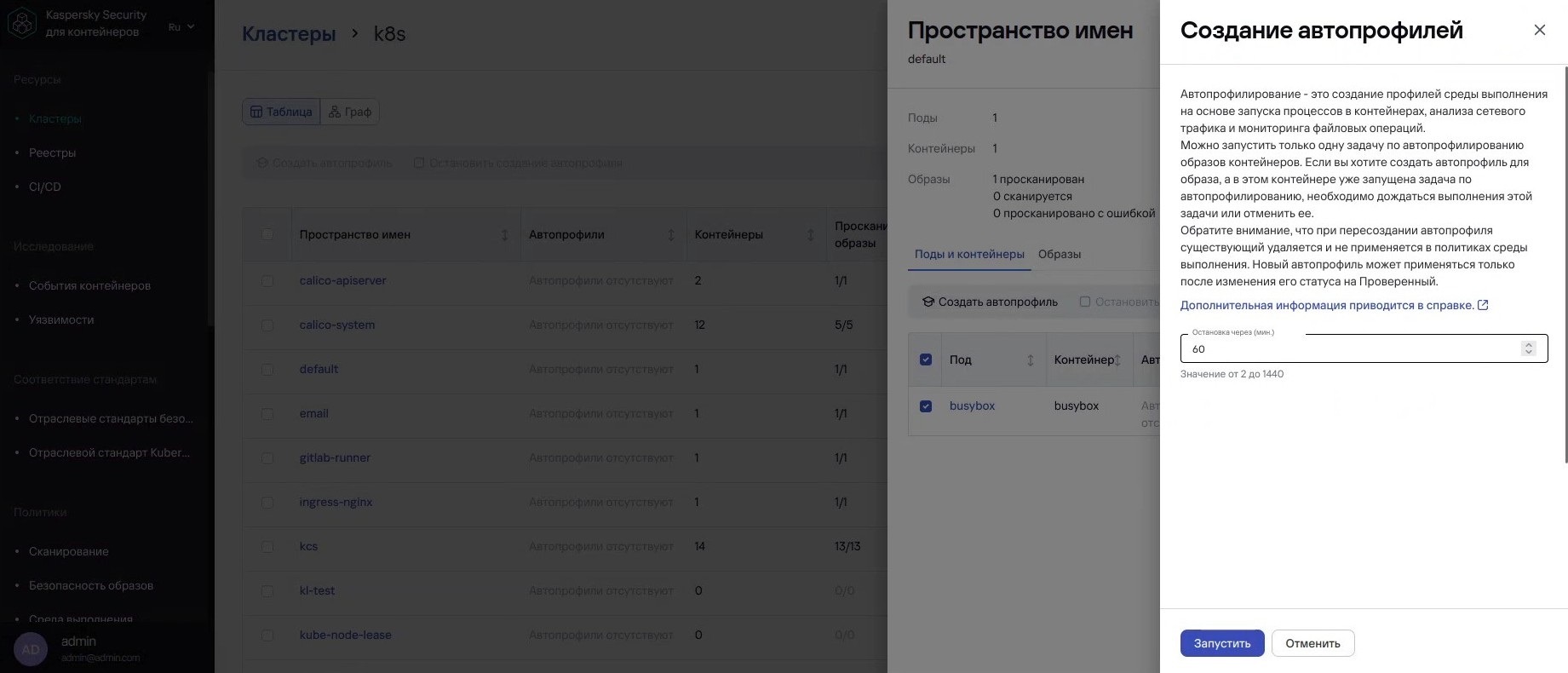Switch to Поды и контейнеры tab
This screenshot has height=673, width=1568.
point(969,254)
